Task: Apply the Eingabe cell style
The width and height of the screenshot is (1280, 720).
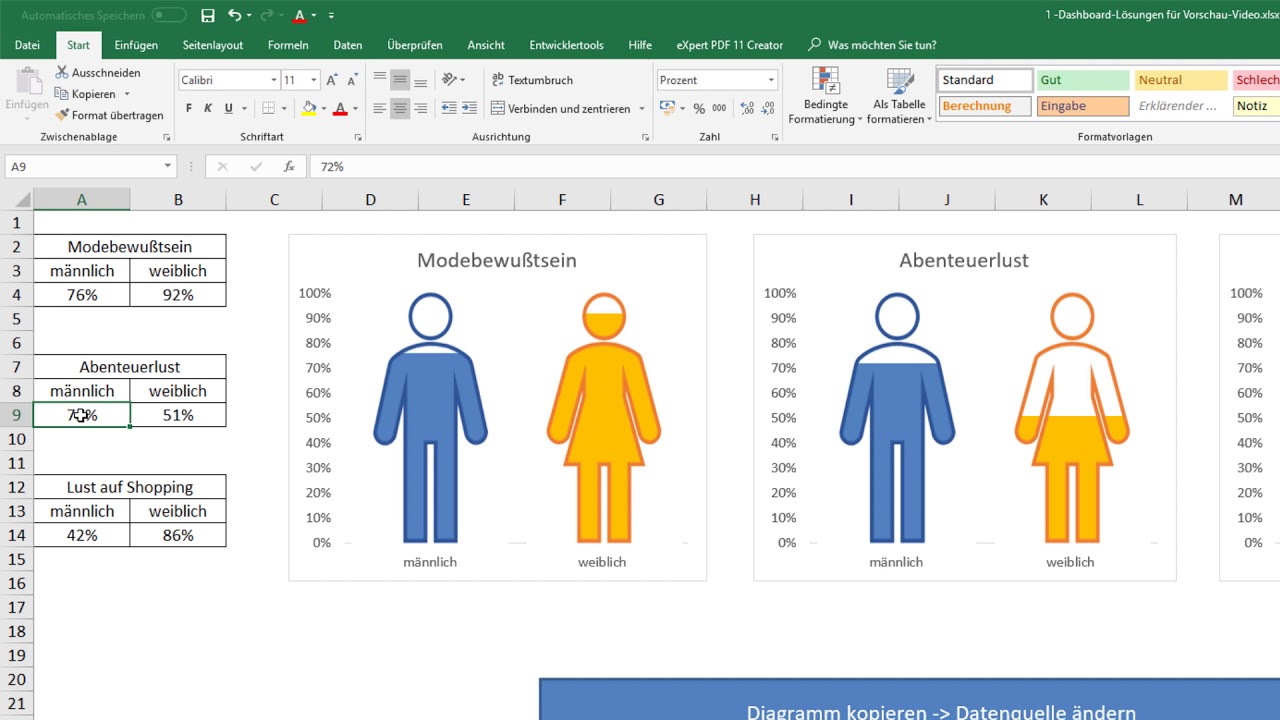Action: [1083, 106]
